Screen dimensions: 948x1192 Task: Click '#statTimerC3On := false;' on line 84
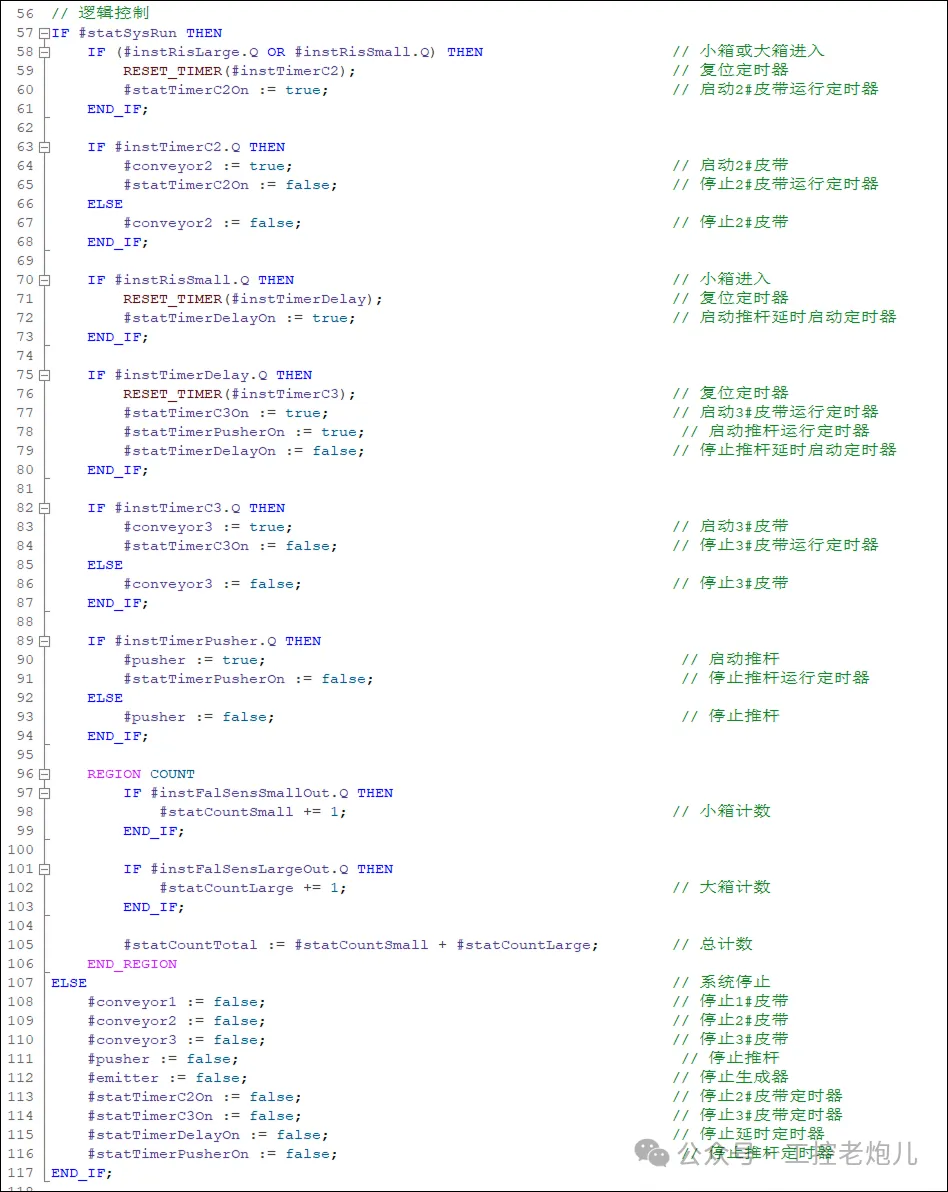point(230,547)
